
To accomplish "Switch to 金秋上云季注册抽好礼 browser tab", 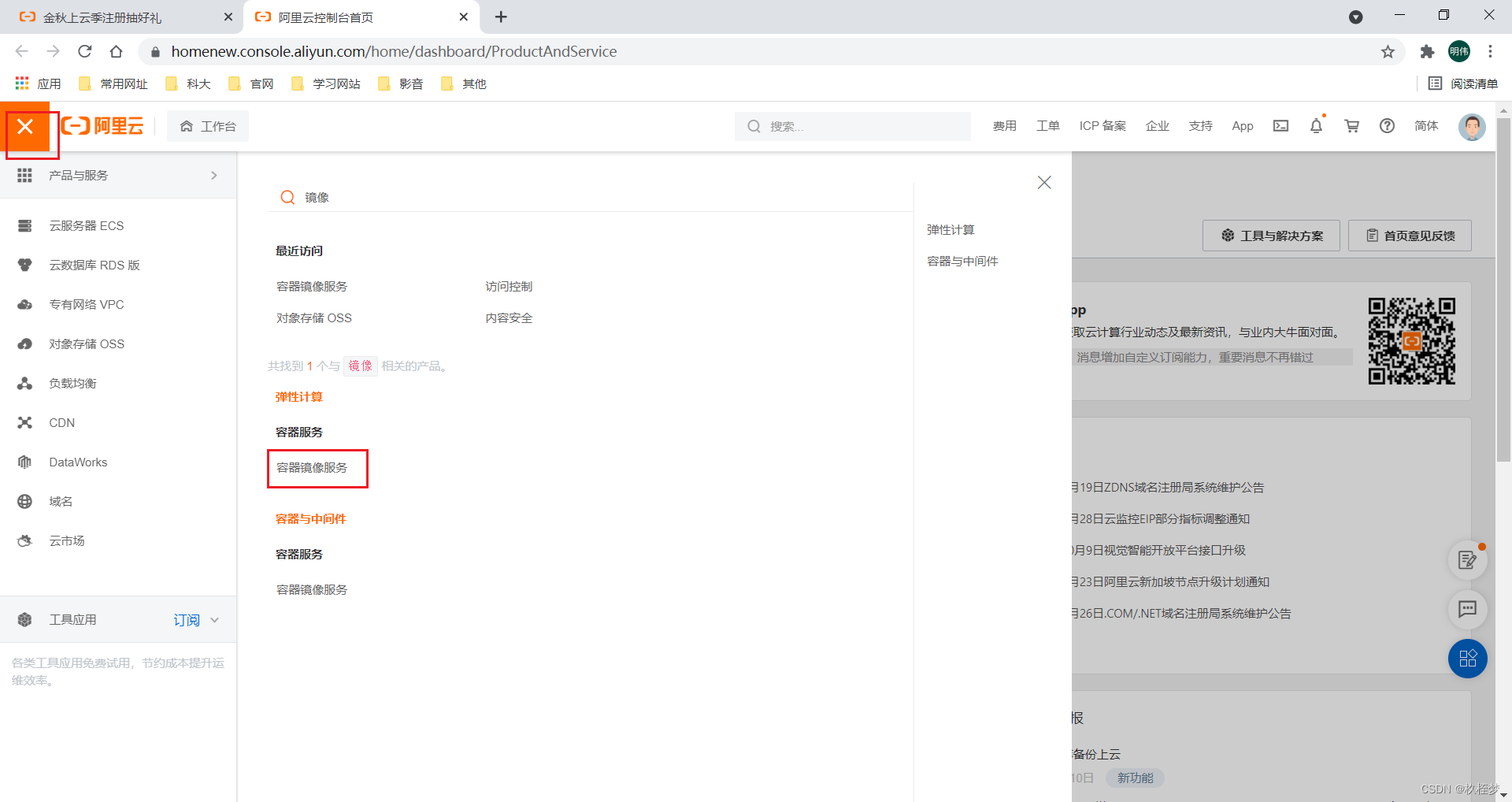I will [122, 17].
